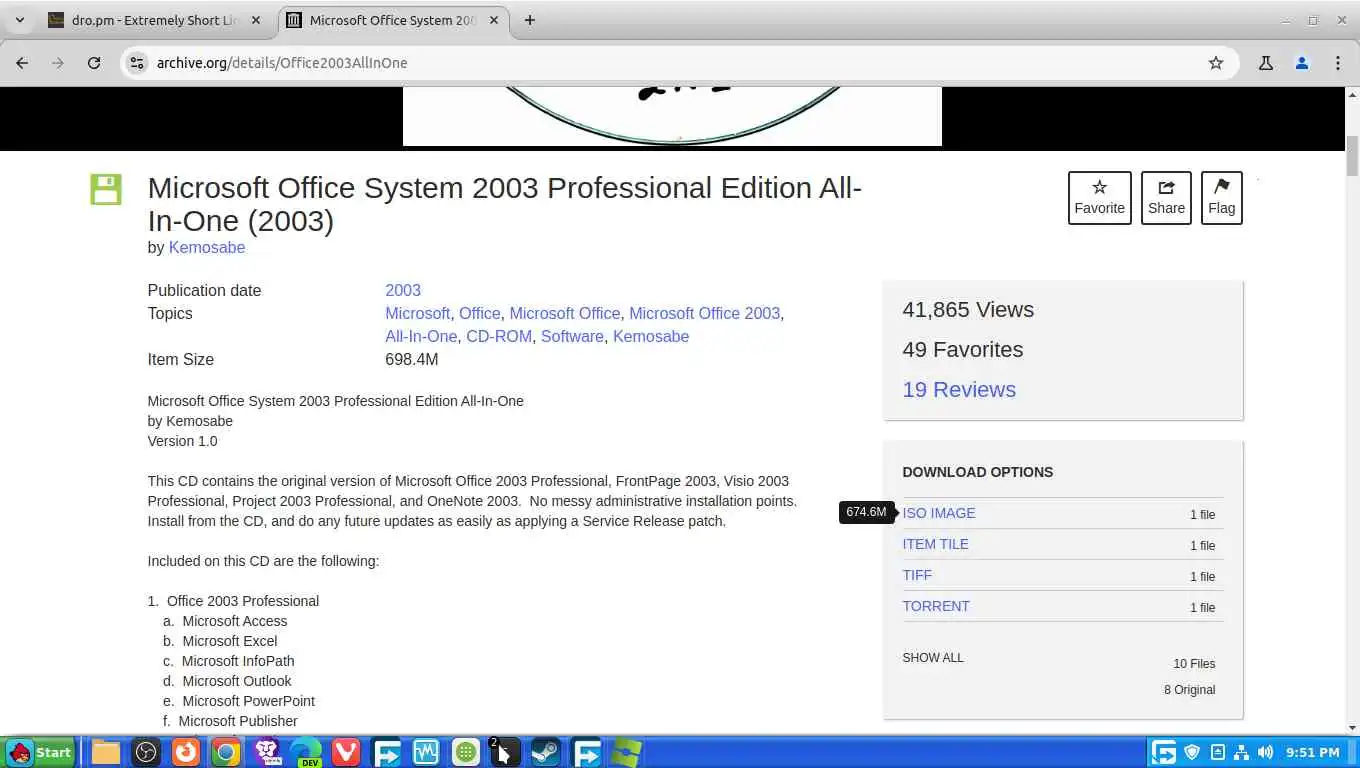Click the Chrome taskbar icon
Image resolution: width=1360 pixels, height=768 pixels.
pos(226,752)
